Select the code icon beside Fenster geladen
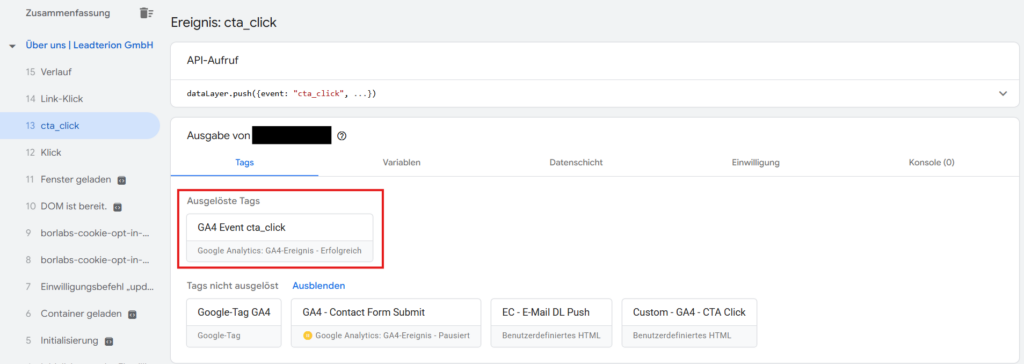The width and height of the screenshot is (1024, 364). (122, 180)
